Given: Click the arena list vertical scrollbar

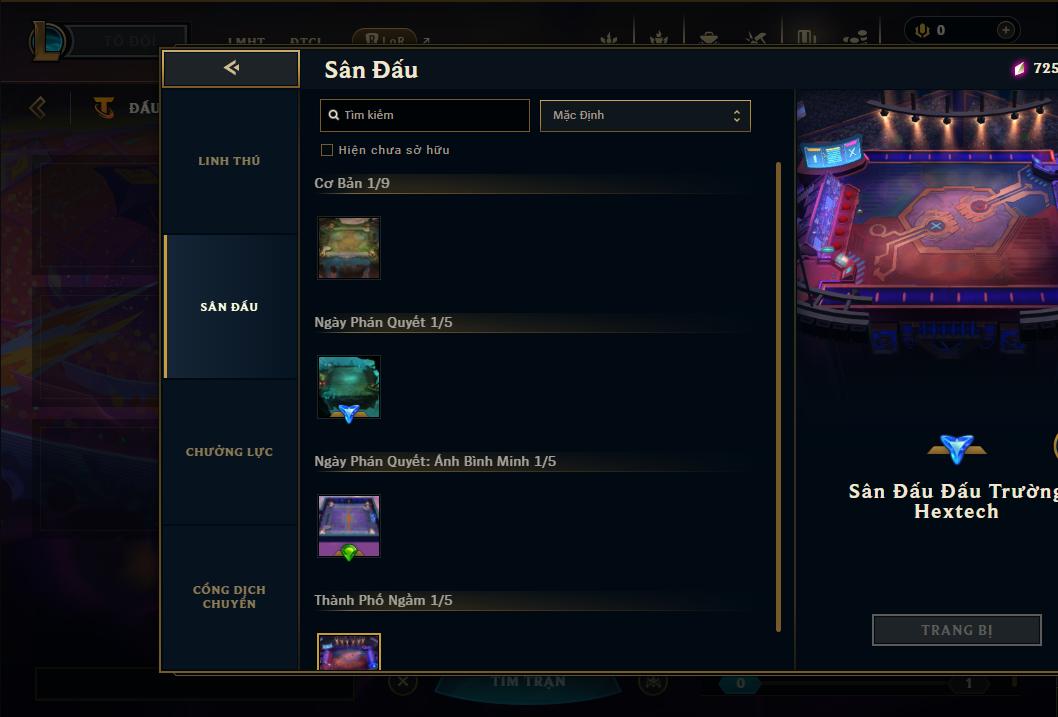Looking at the screenshot, I should point(778,397).
